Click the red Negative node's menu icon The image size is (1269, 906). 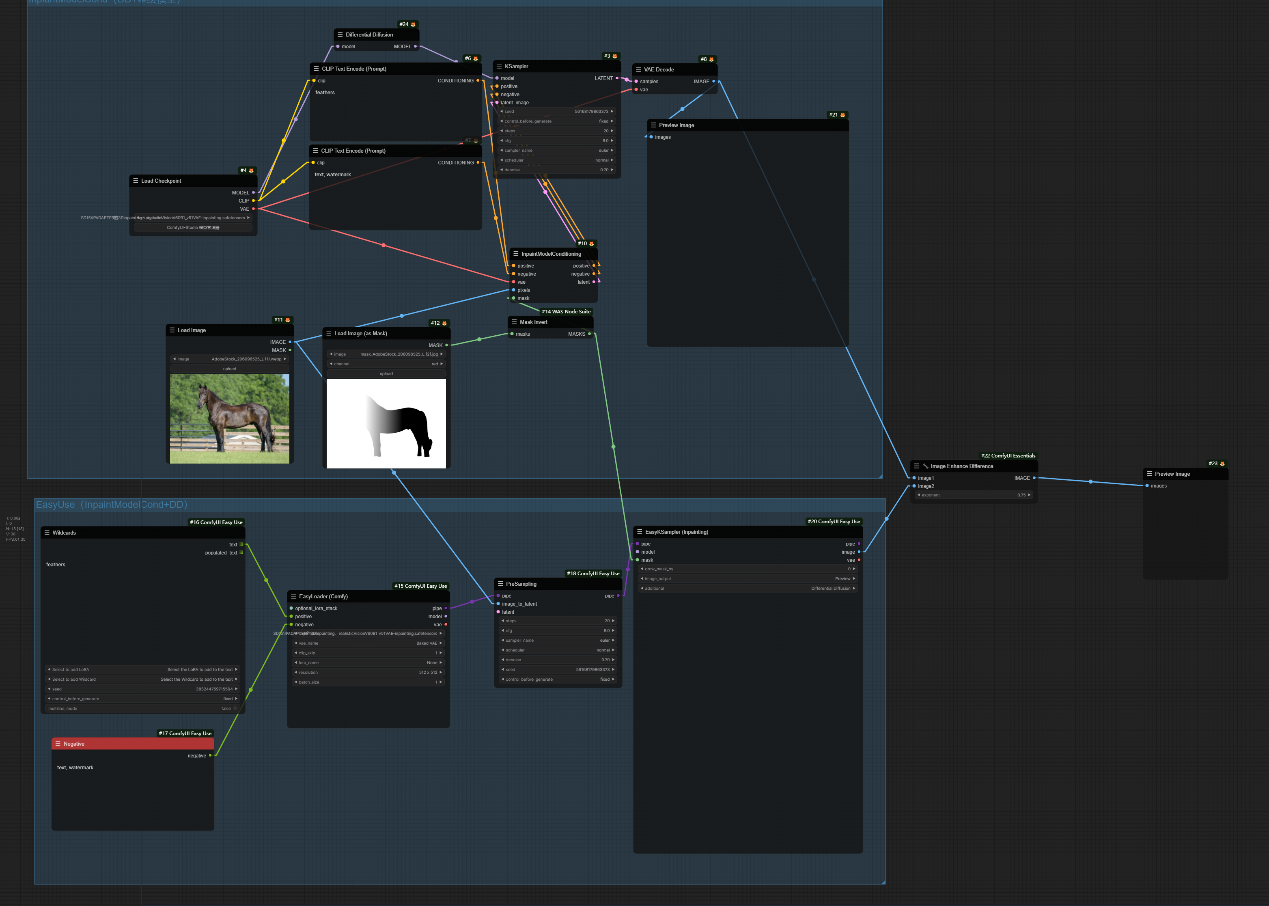[x=58, y=744]
